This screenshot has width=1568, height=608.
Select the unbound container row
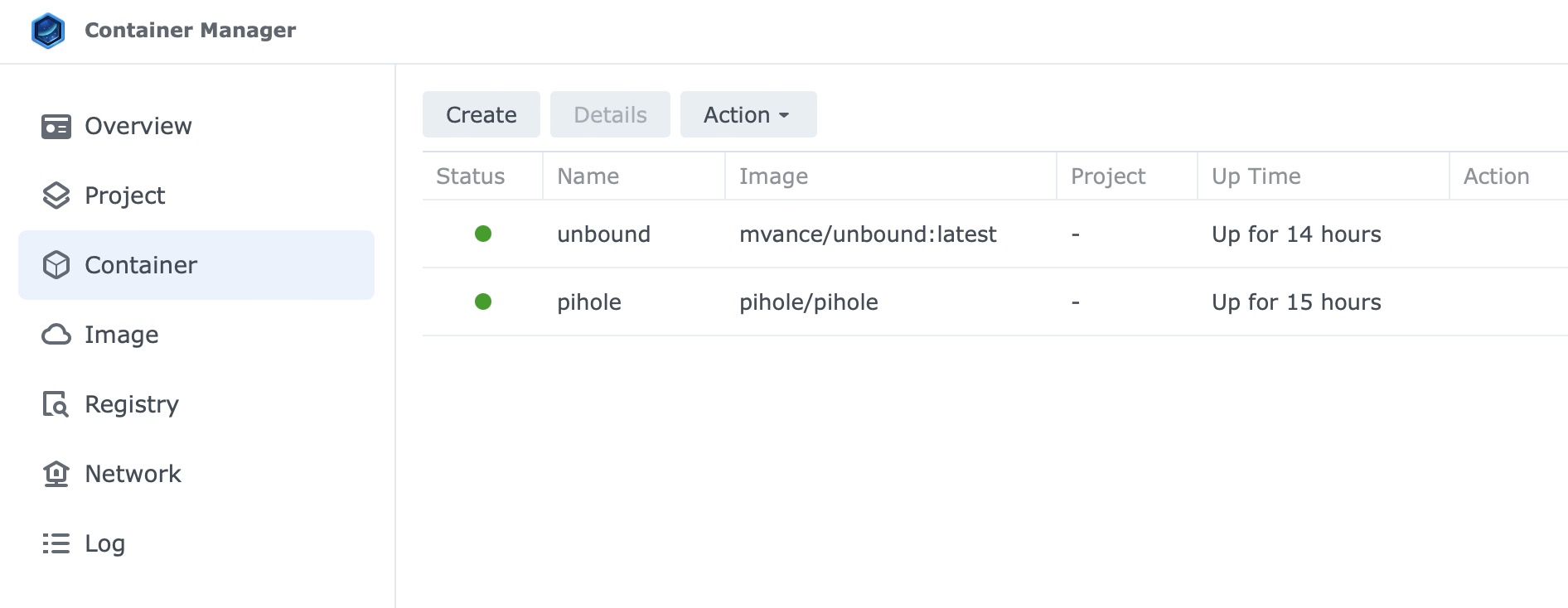(995, 234)
